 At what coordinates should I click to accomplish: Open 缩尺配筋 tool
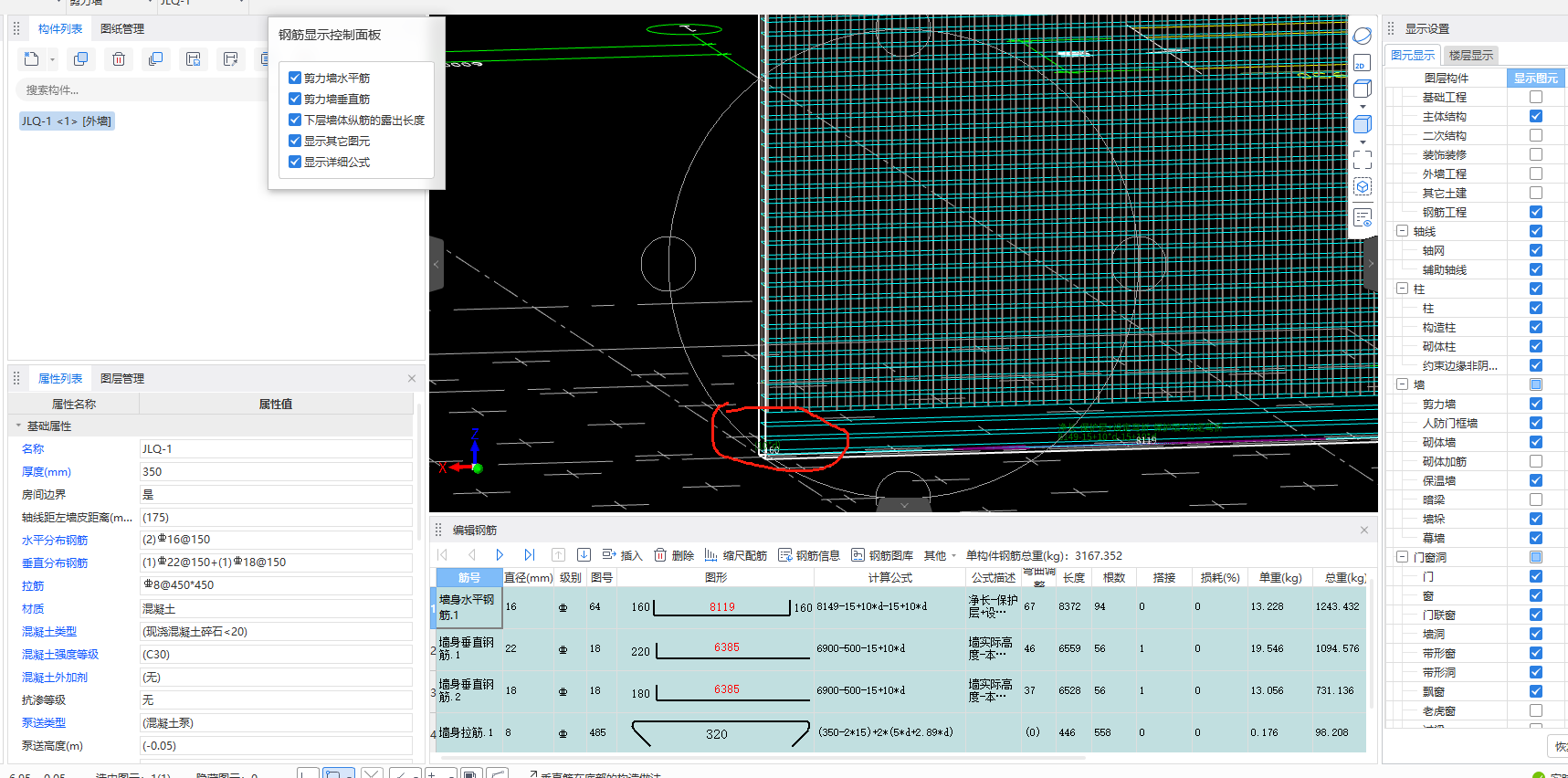pyautogui.click(x=735, y=555)
